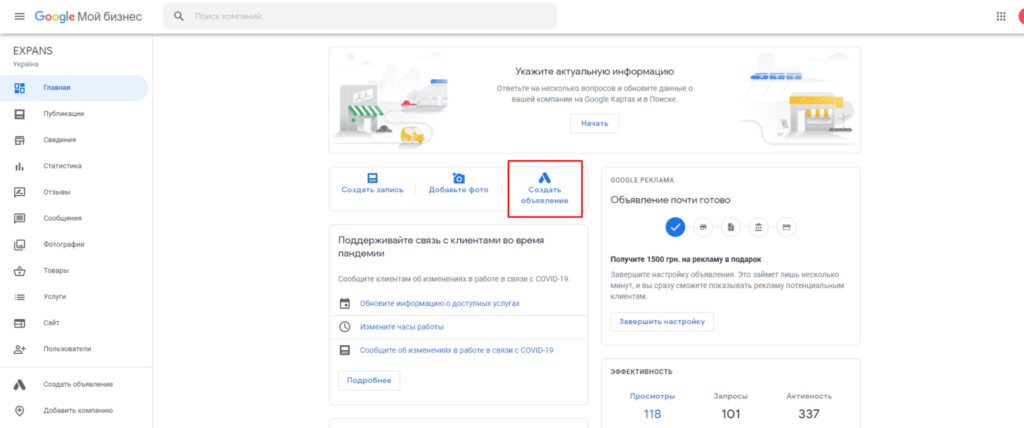Click the Добавить компанию pin icon
Screen dimensions: 1024x428
tap(20, 410)
